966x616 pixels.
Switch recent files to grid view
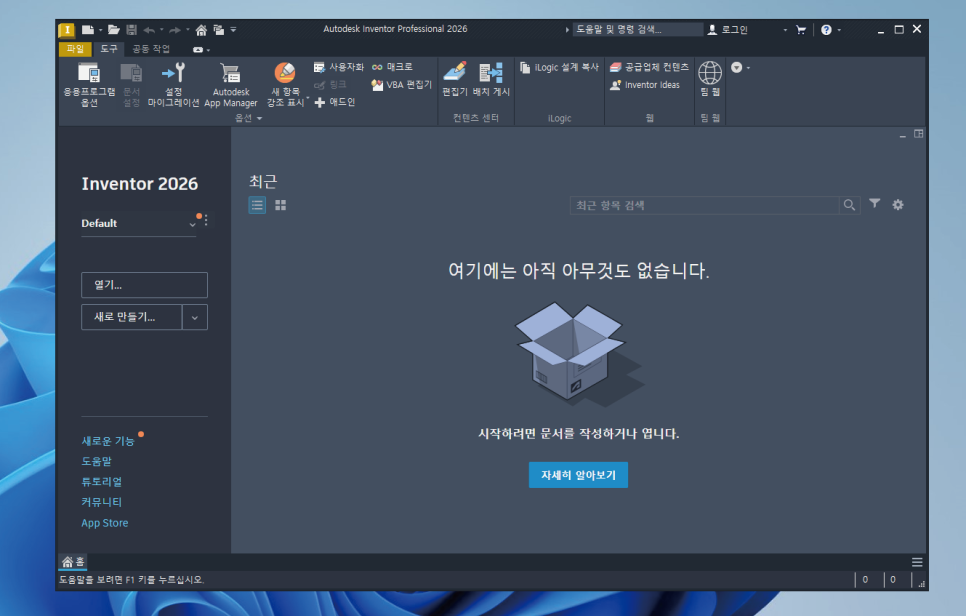point(280,205)
